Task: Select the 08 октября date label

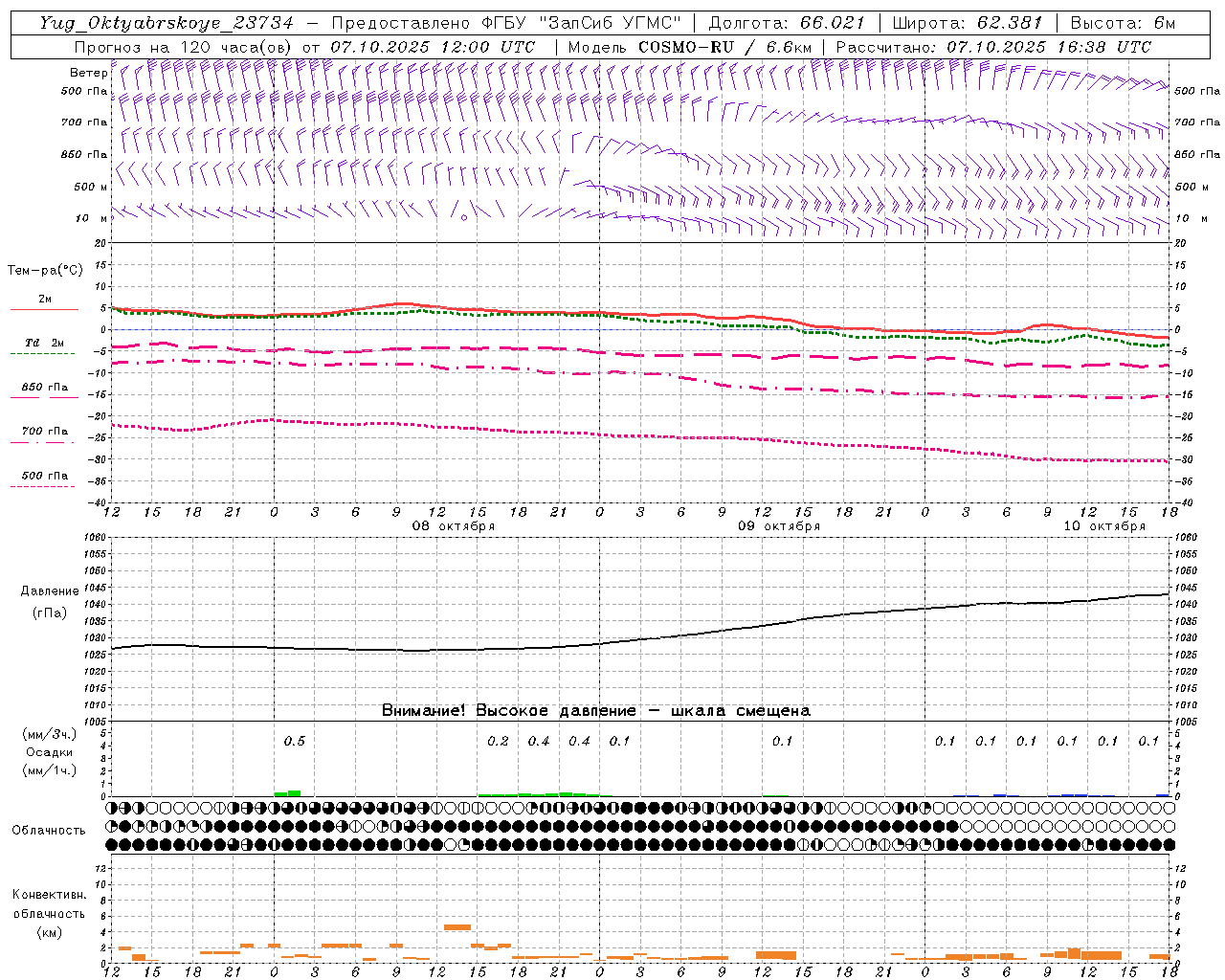Action: 454,526
